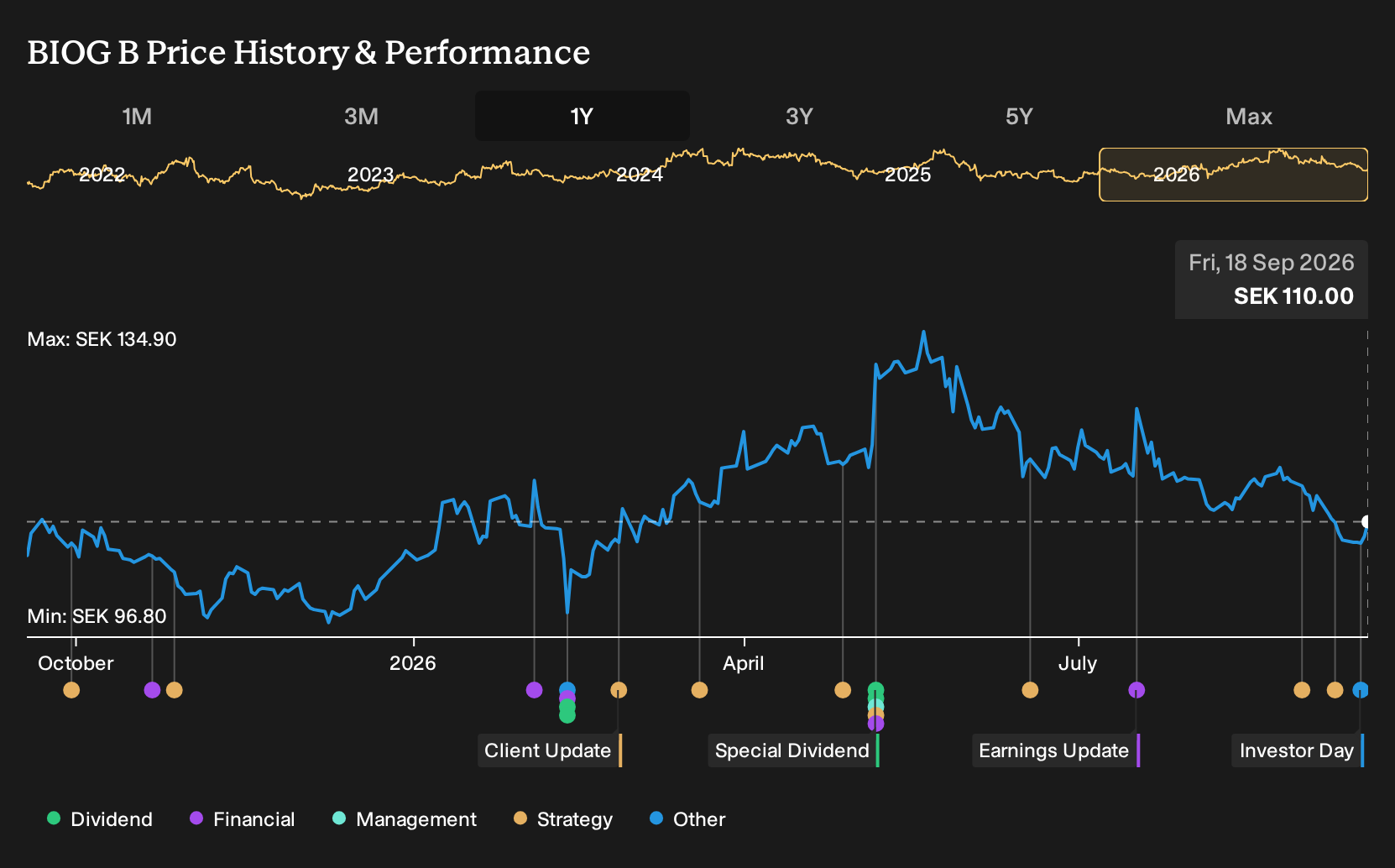Click the blue dot atop the February marker stack
The height and width of the screenshot is (868, 1395).
(567, 690)
